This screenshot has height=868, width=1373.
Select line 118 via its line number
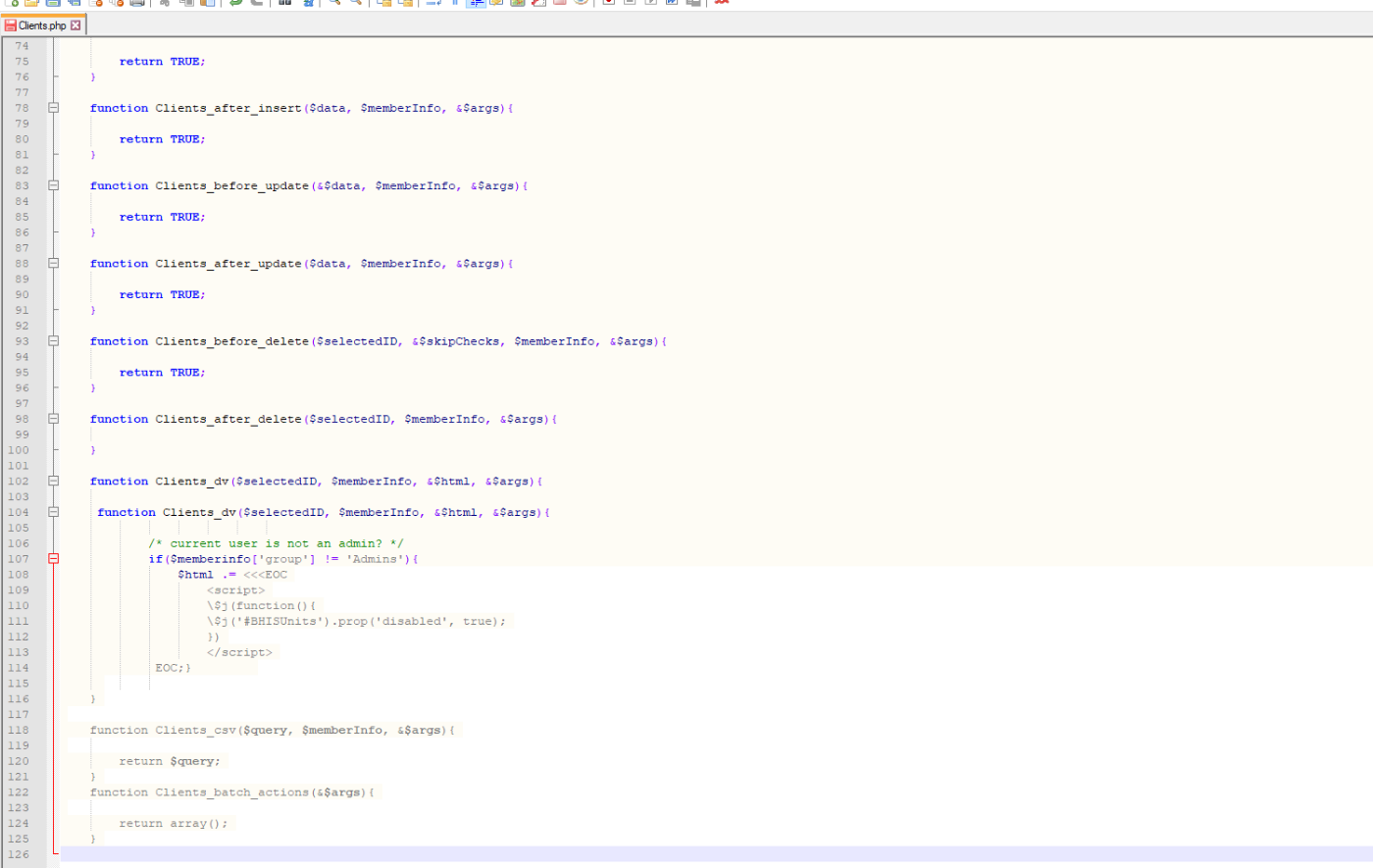pyautogui.click(x=19, y=730)
